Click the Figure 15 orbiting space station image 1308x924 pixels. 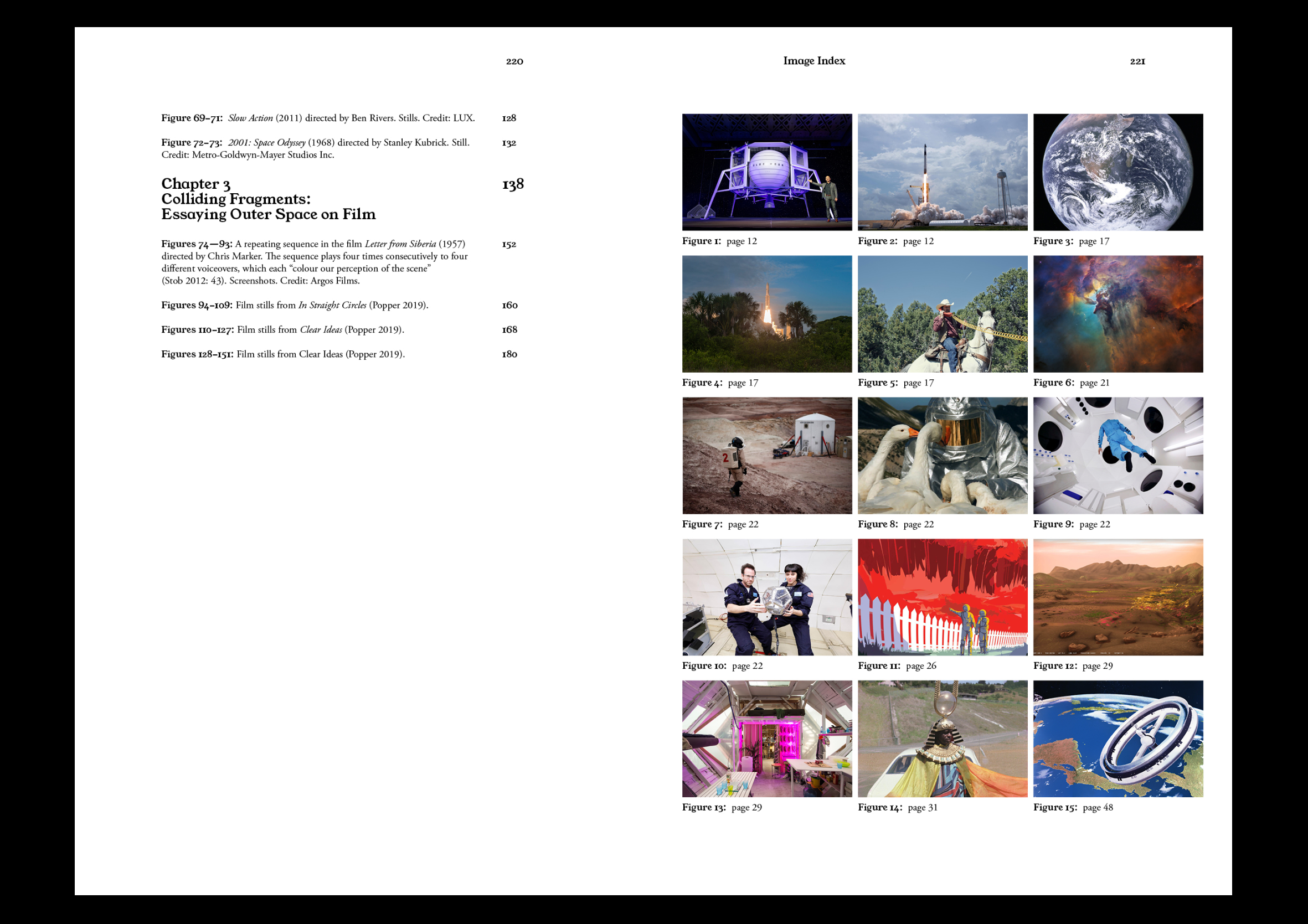[1118, 739]
